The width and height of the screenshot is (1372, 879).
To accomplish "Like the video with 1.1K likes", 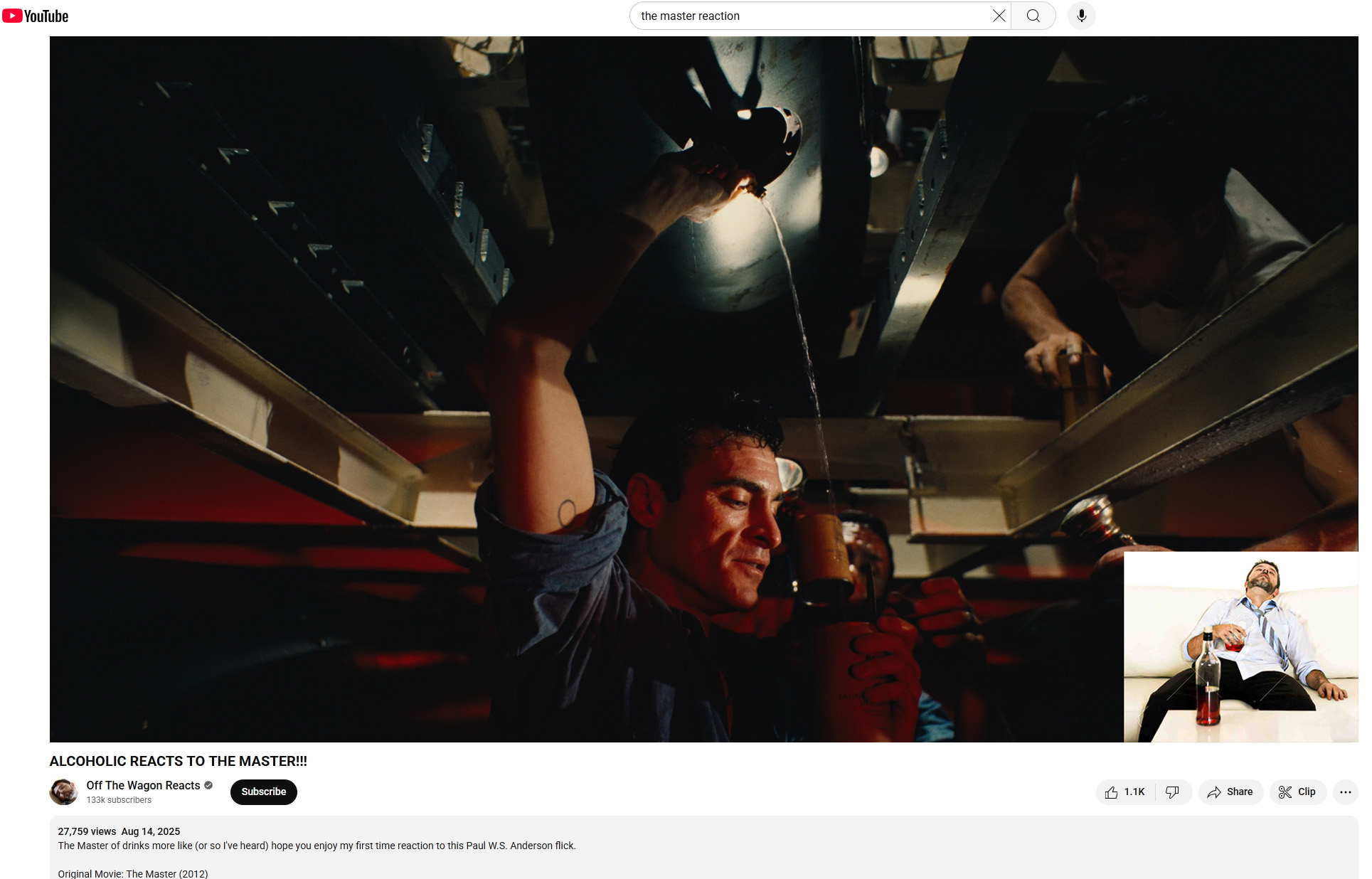I will coord(1124,792).
